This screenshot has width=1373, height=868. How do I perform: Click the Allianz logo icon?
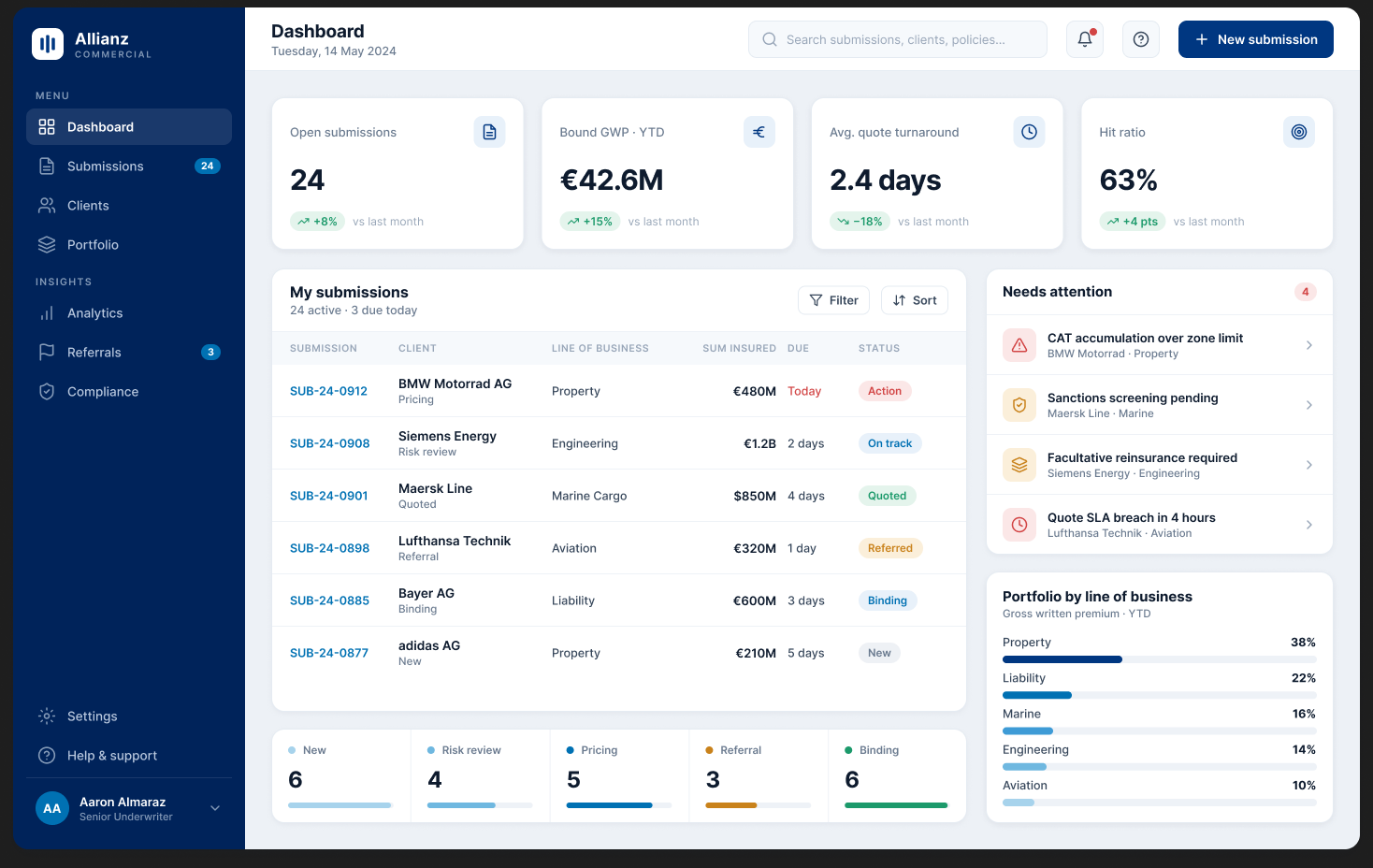pyautogui.click(x=48, y=44)
